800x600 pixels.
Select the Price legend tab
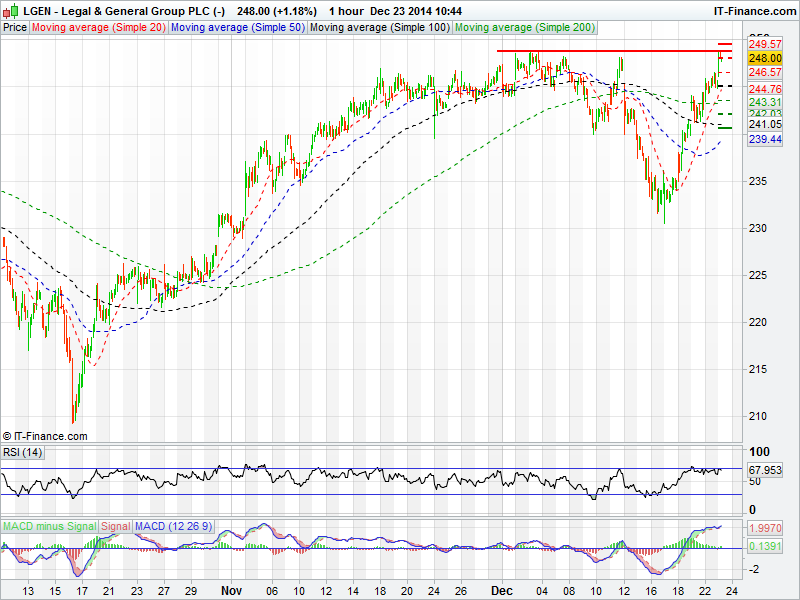point(15,27)
